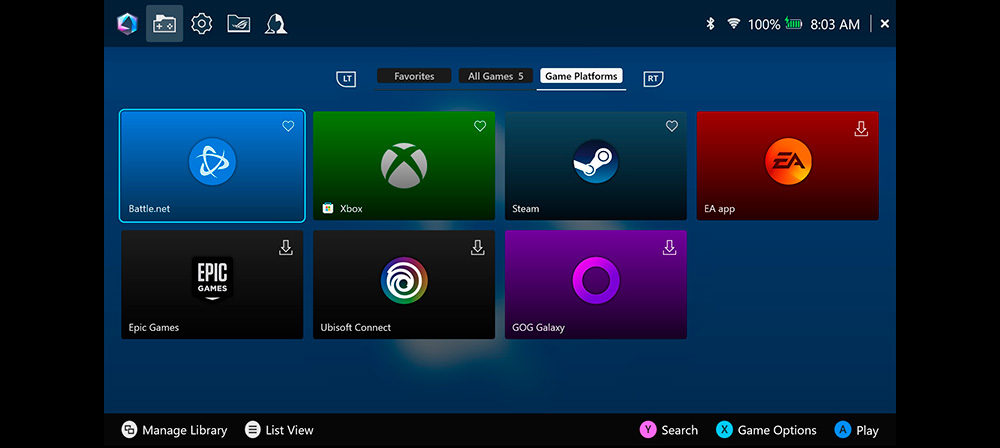Click the A Play button
This screenshot has width=1000, height=448.
tap(857, 430)
